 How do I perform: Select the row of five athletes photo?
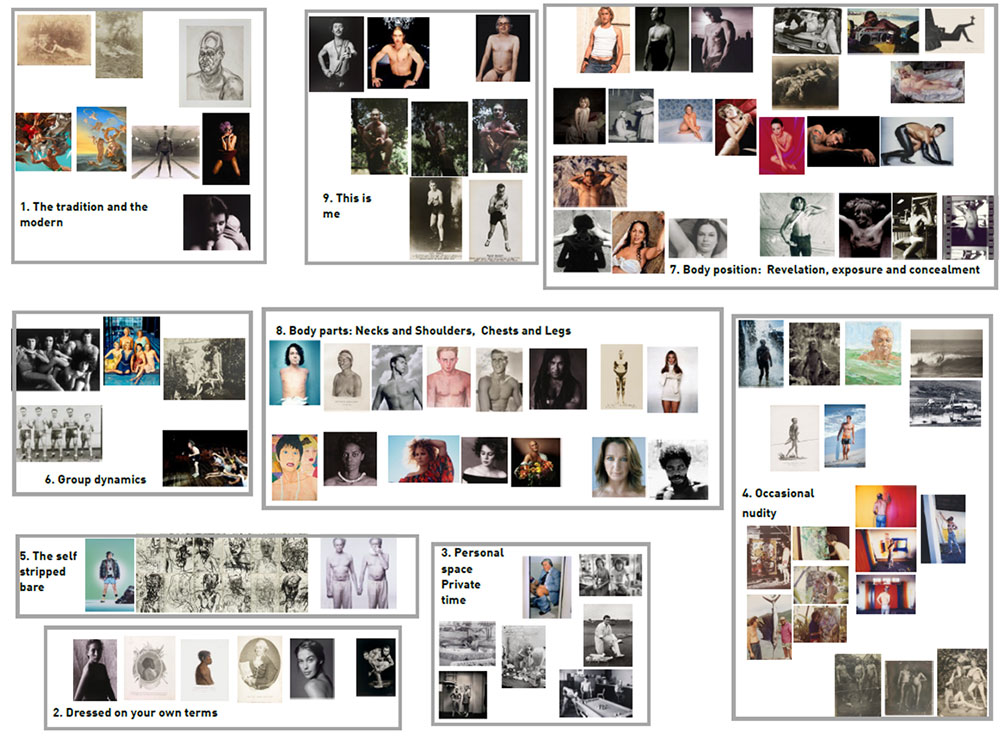click(x=59, y=433)
